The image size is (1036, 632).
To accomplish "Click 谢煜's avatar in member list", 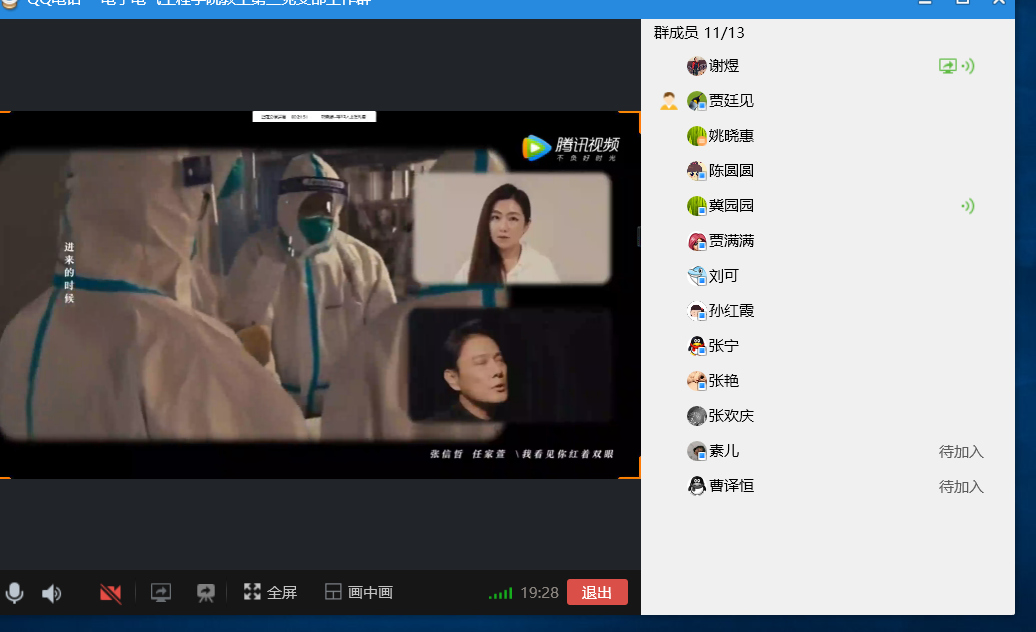I will pyautogui.click(x=696, y=66).
